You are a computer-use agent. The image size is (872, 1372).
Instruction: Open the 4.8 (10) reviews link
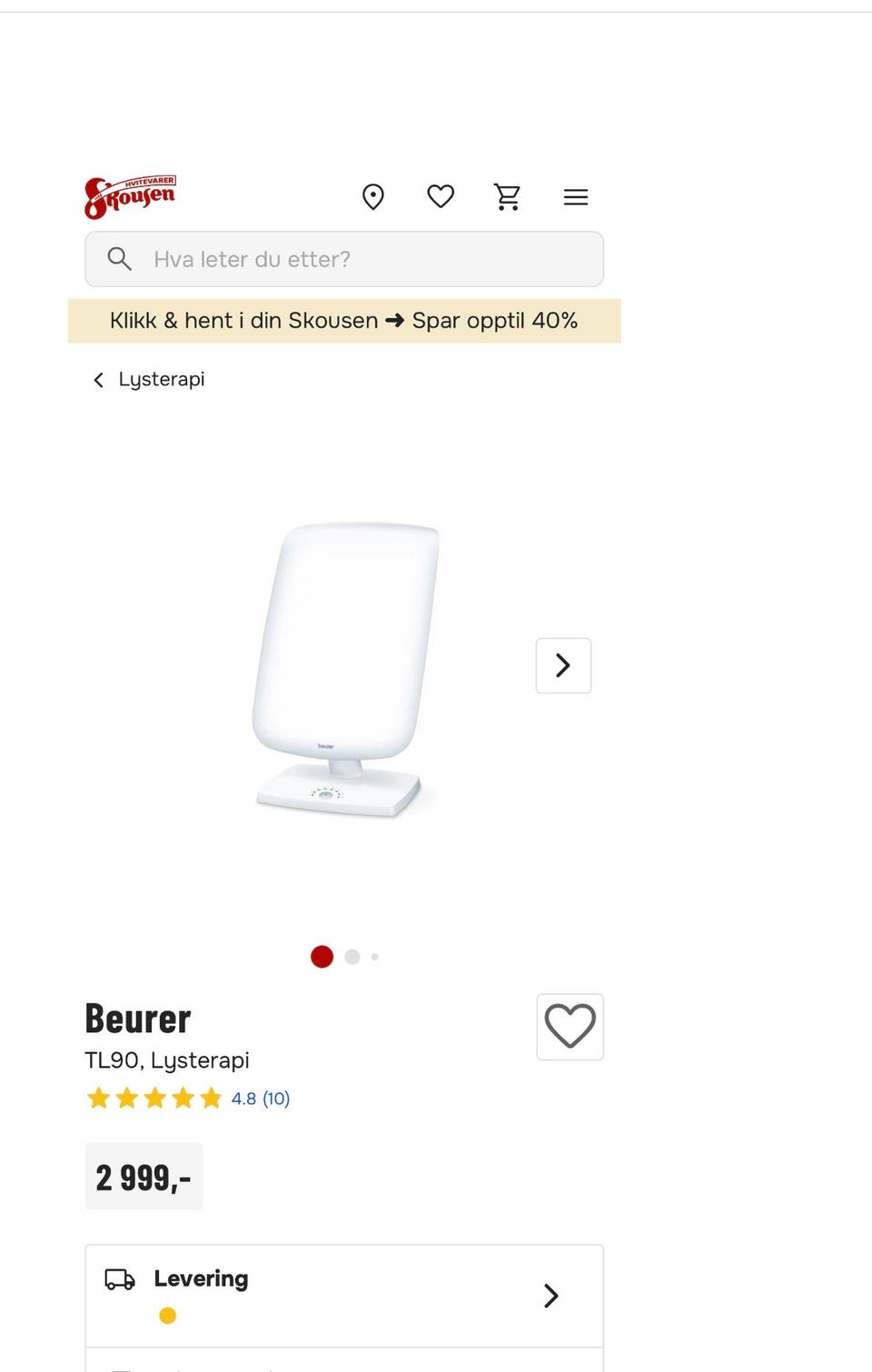(261, 1099)
